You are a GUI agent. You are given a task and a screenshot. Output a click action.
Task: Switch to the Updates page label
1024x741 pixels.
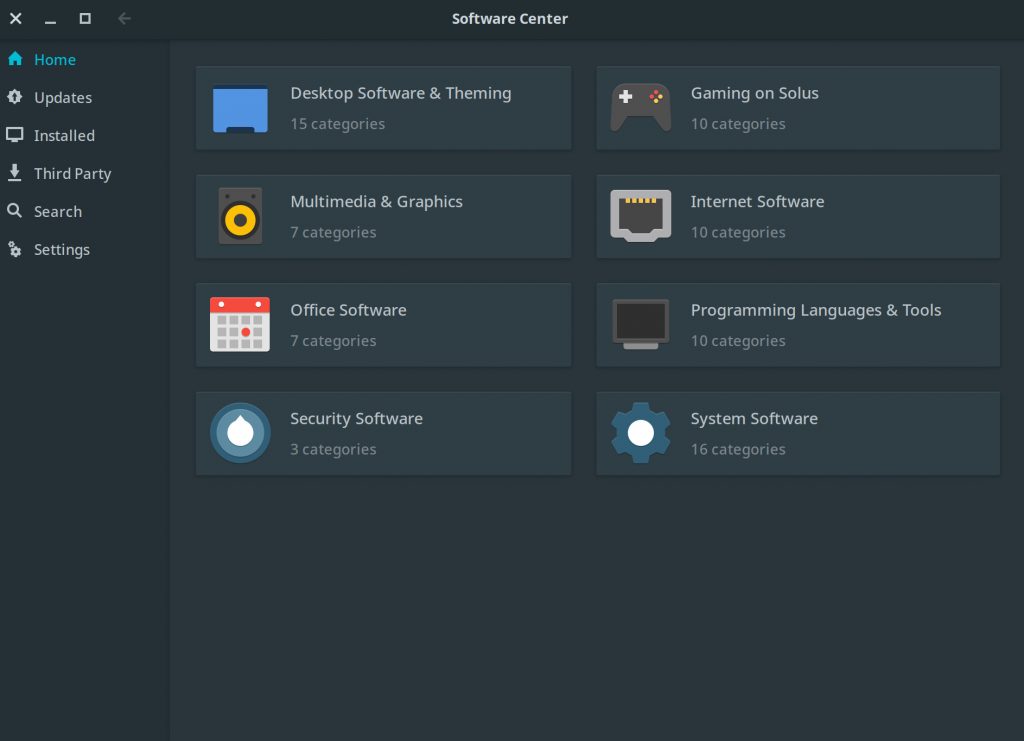[63, 97]
